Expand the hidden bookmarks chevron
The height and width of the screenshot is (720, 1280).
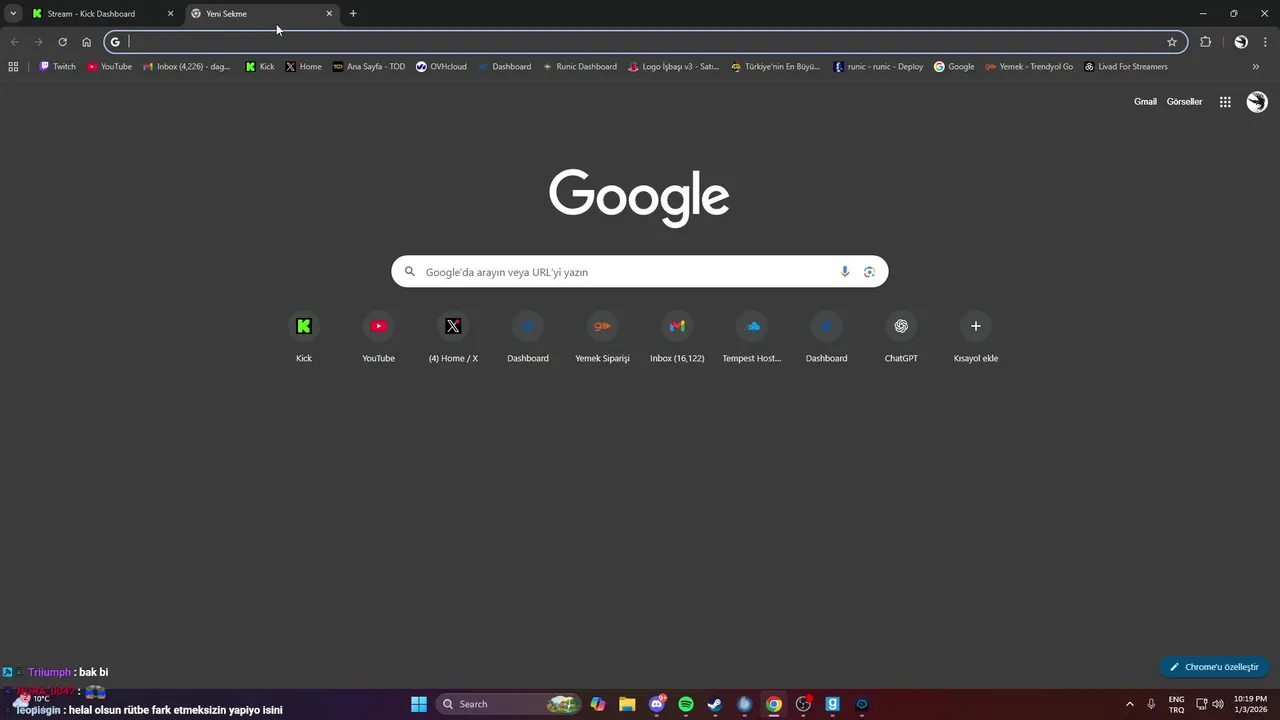tap(1256, 67)
